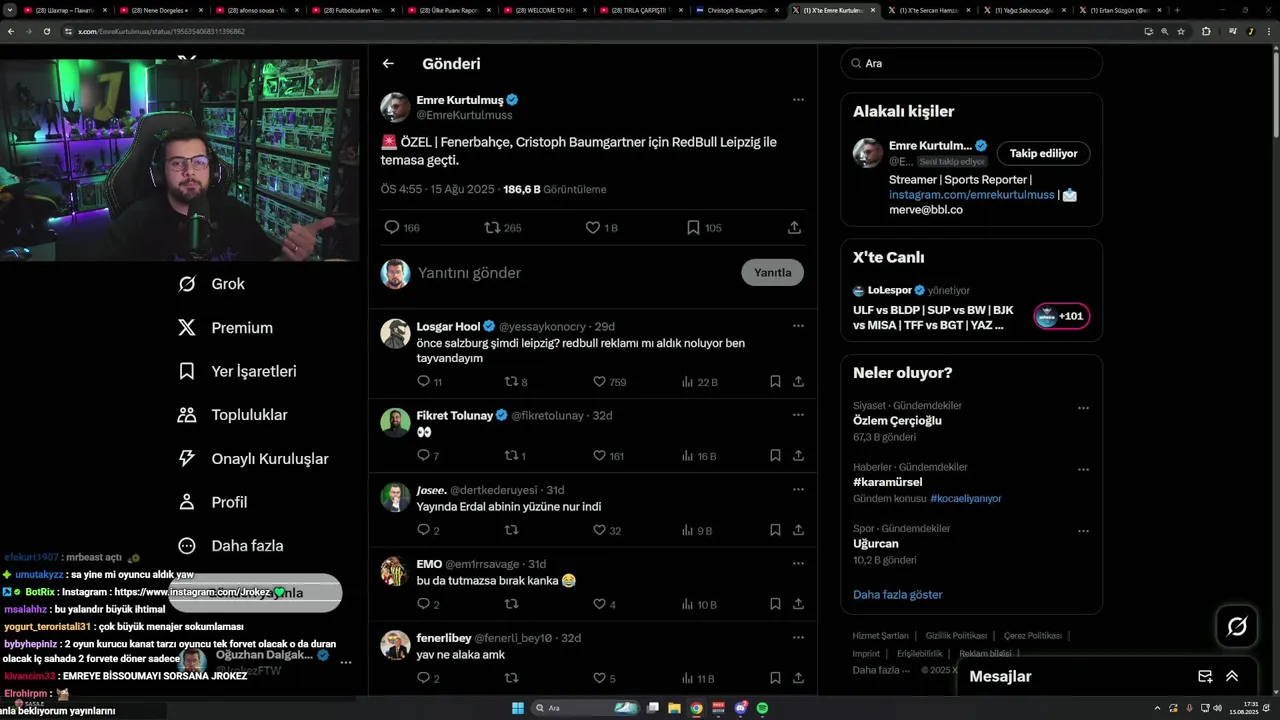The image size is (1280, 720).
Task: Open the Hizmet Şartları footer link
Action: click(x=880, y=636)
